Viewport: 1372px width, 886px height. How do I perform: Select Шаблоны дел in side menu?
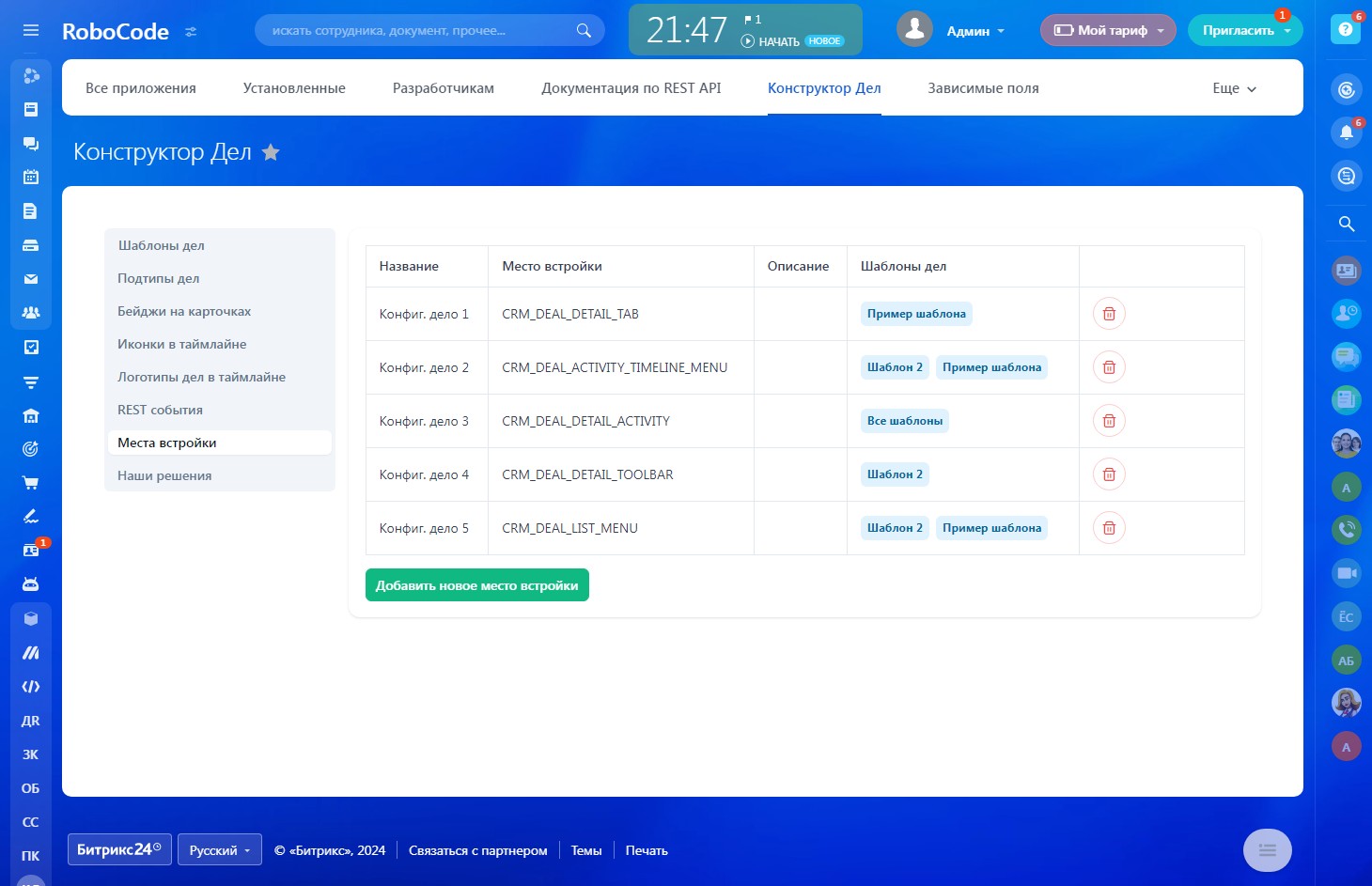click(x=162, y=245)
